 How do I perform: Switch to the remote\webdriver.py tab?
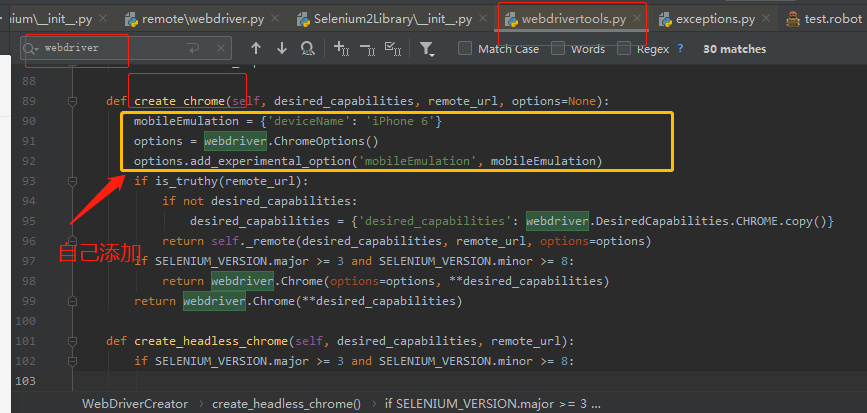click(203, 19)
